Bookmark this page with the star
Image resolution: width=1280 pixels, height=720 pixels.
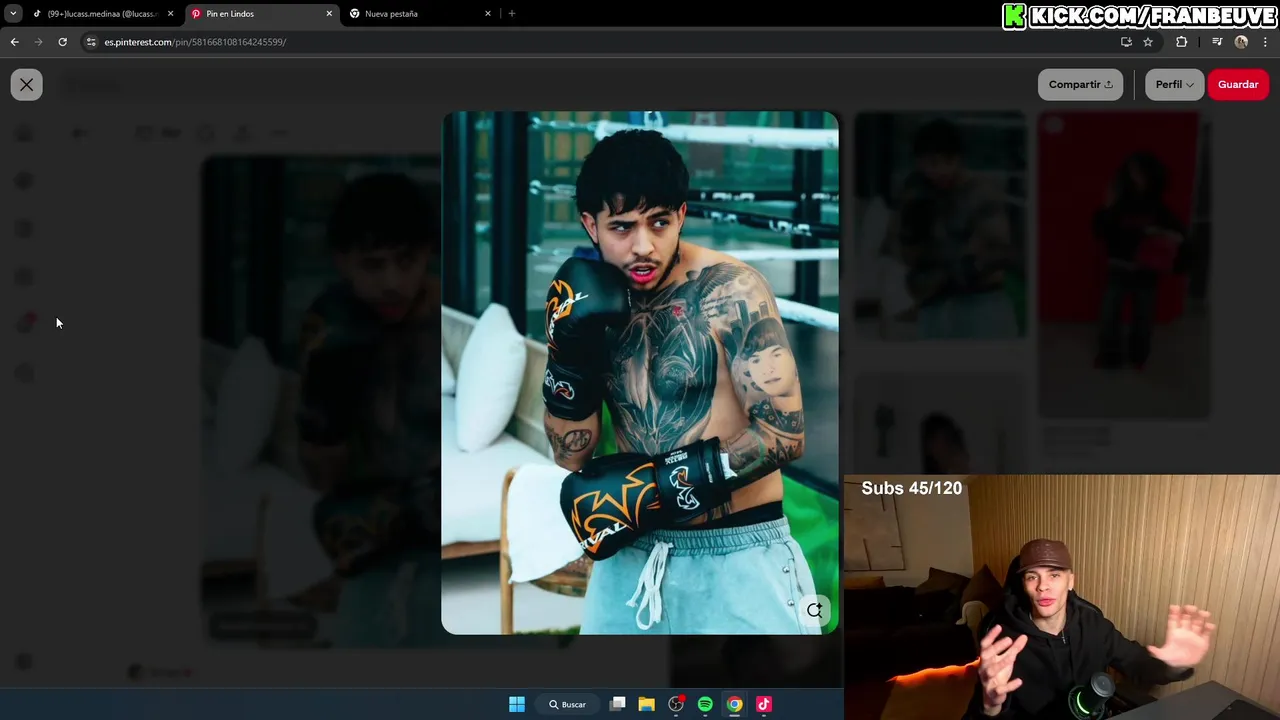coord(1148,42)
